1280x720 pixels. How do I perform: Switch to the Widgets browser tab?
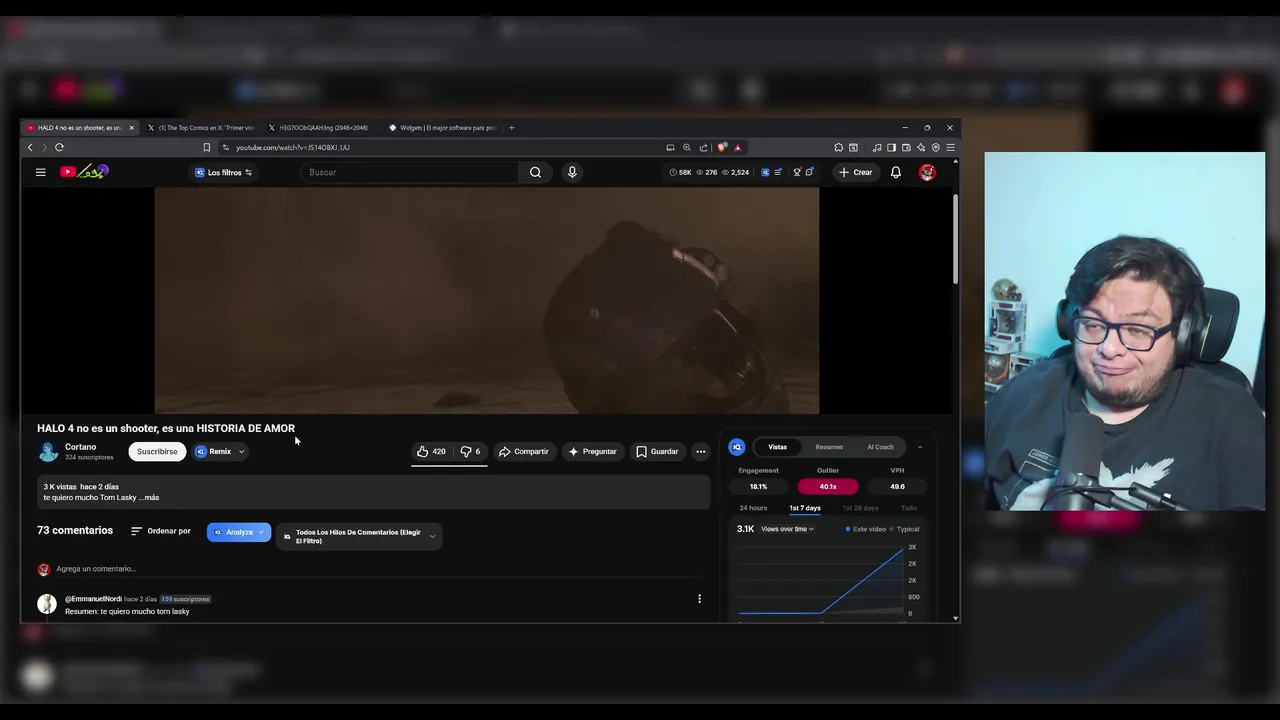click(442, 128)
